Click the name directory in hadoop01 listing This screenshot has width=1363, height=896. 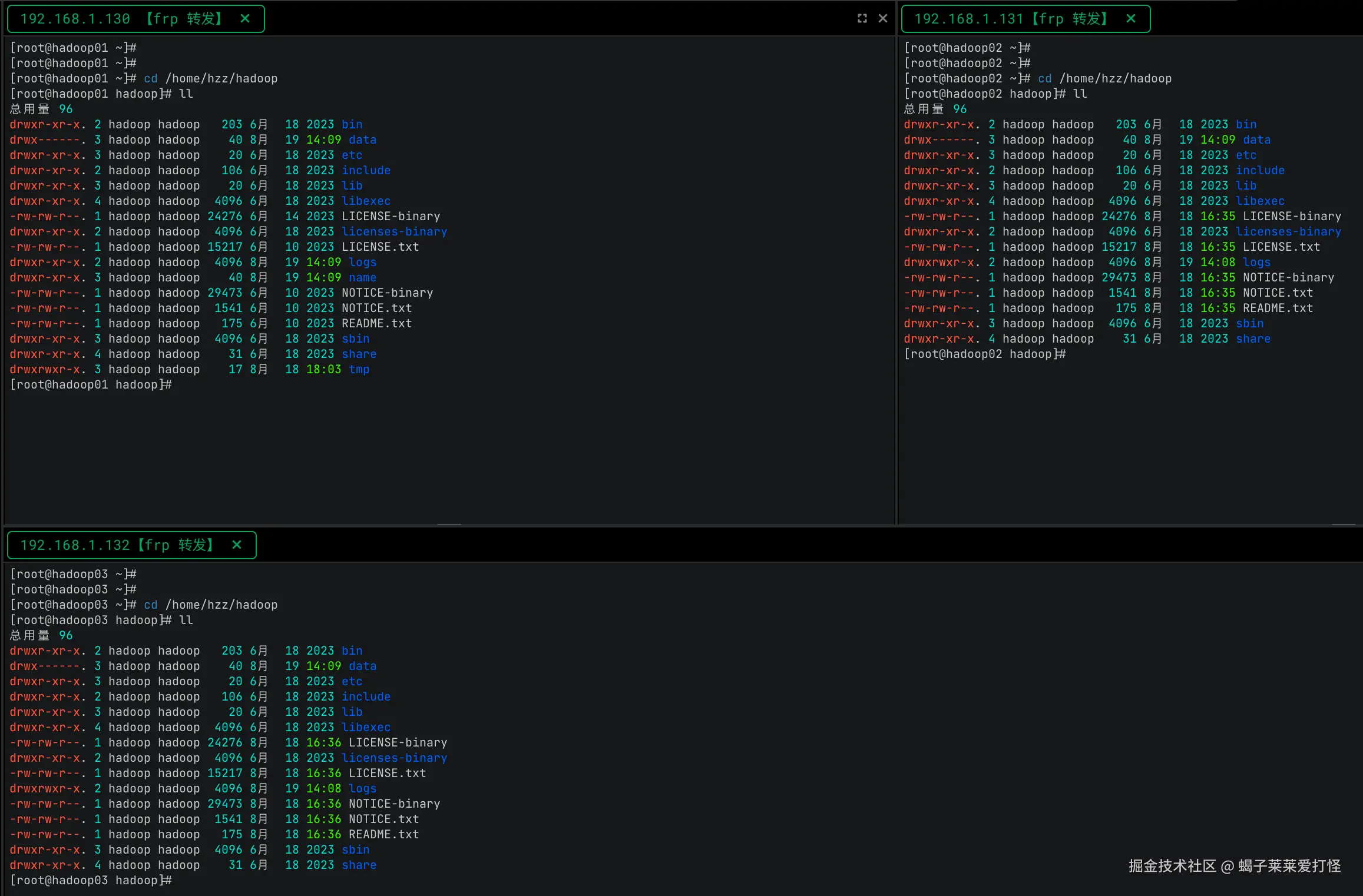pos(362,278)
